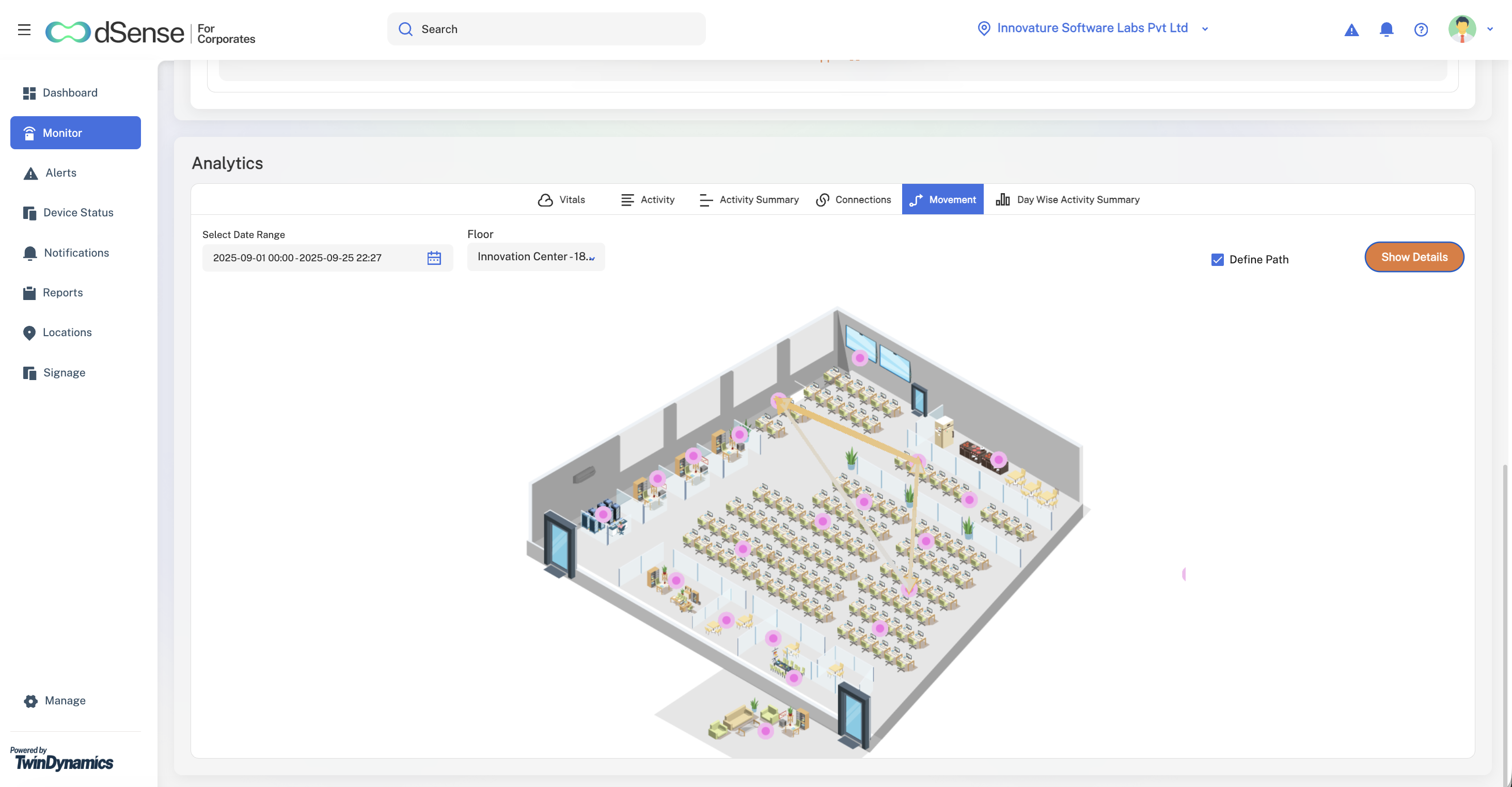The width and height of the screenshot is (1512, 787).
Task: Click the date range input field
Action: point(327,258)
